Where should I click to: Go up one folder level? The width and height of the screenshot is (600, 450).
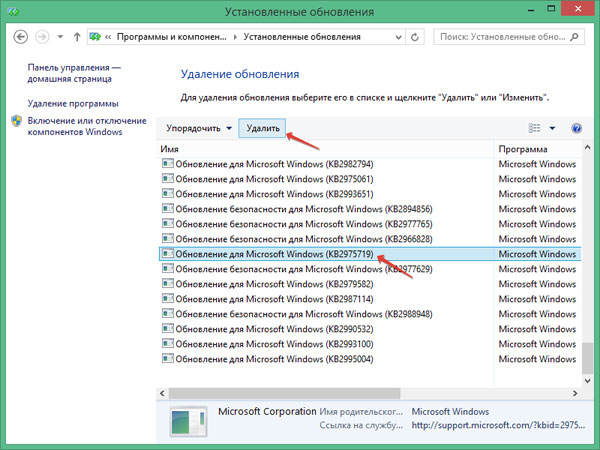(x=77, y=37)
